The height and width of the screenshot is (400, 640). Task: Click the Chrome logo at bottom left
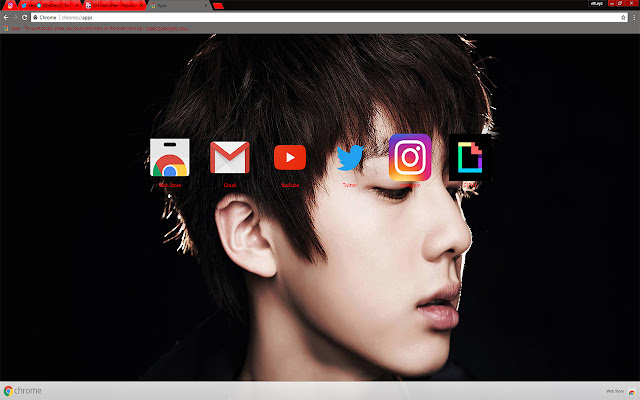coord(23,391)
